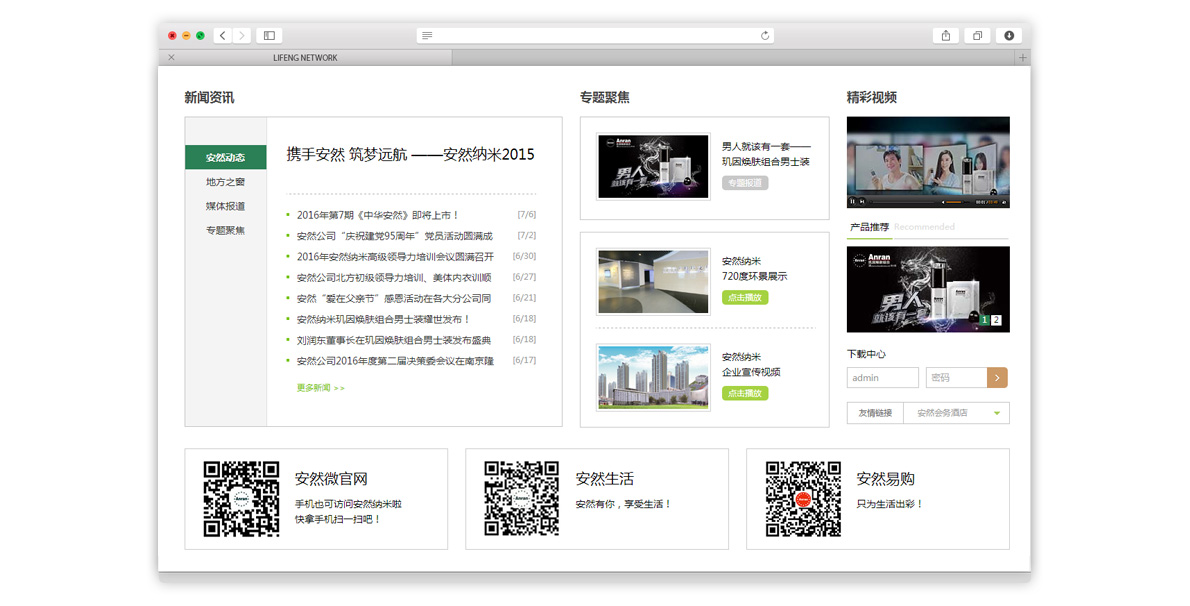Viewport: 1190px width, 606px height.
Task: Switch to banner slide 2
Action: pyautogui.click(x=996, y=321)
